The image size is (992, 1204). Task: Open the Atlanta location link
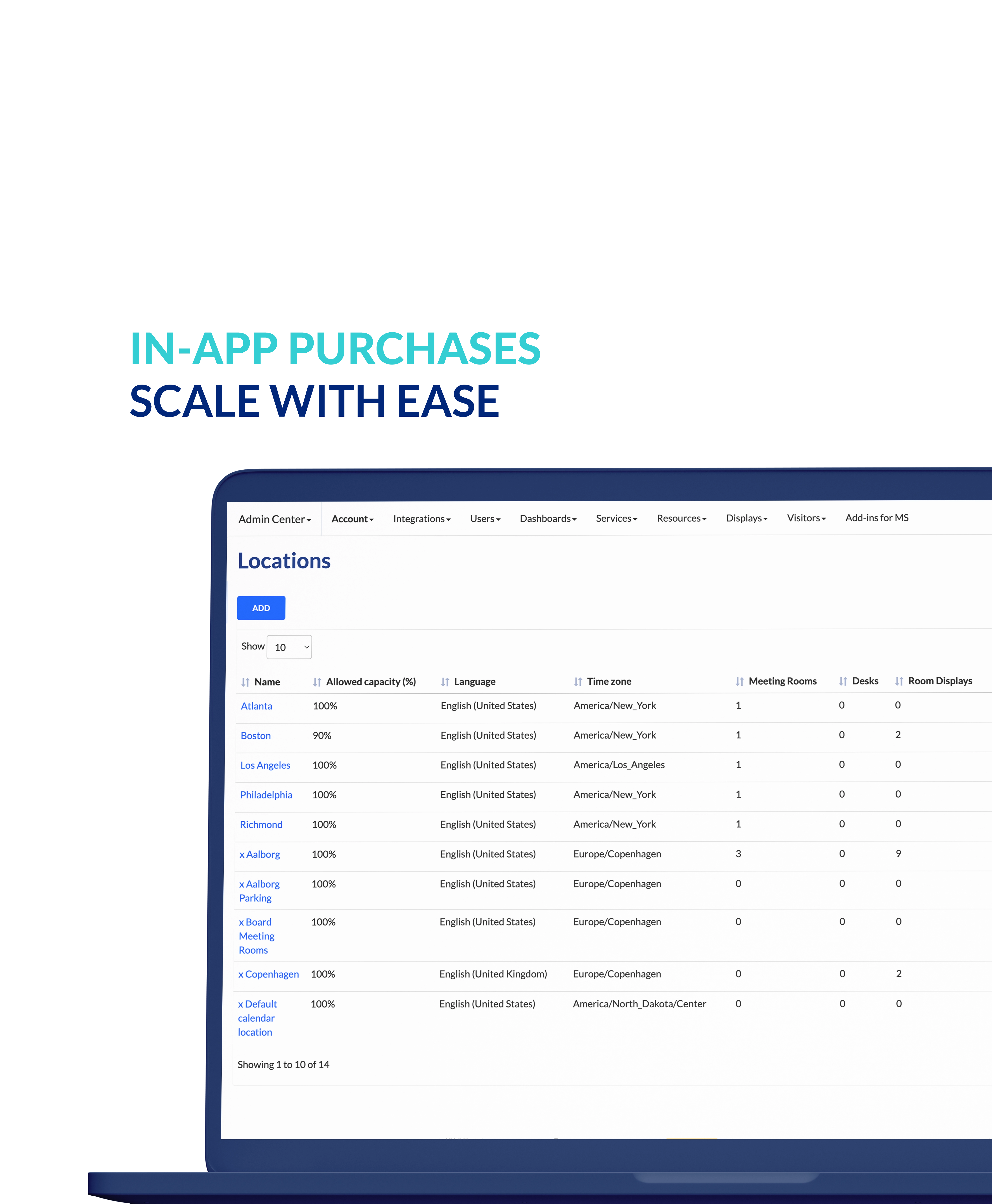[x=257, y=706]
